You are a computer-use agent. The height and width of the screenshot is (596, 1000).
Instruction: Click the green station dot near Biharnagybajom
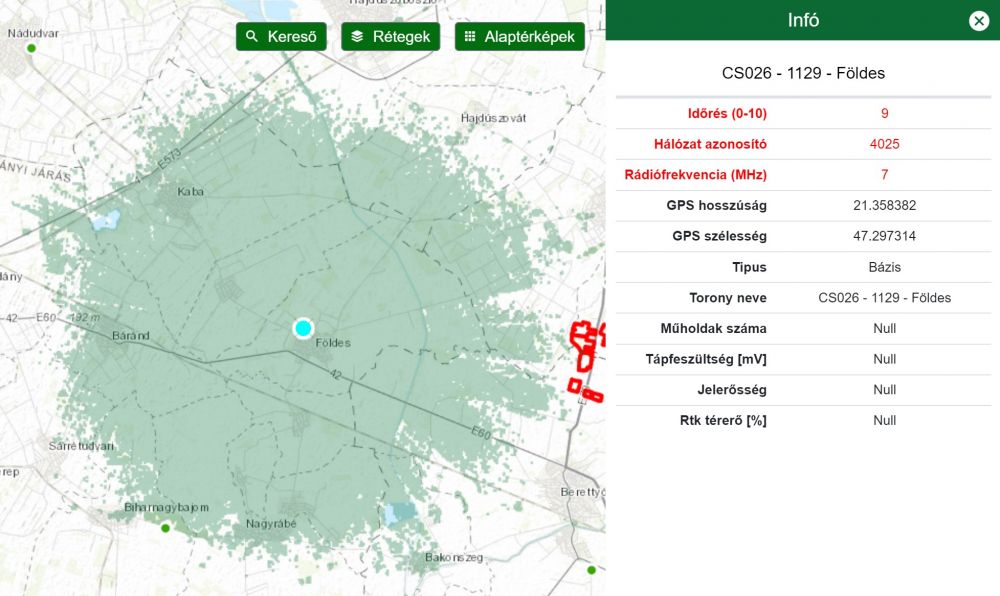tap(165, 528)
